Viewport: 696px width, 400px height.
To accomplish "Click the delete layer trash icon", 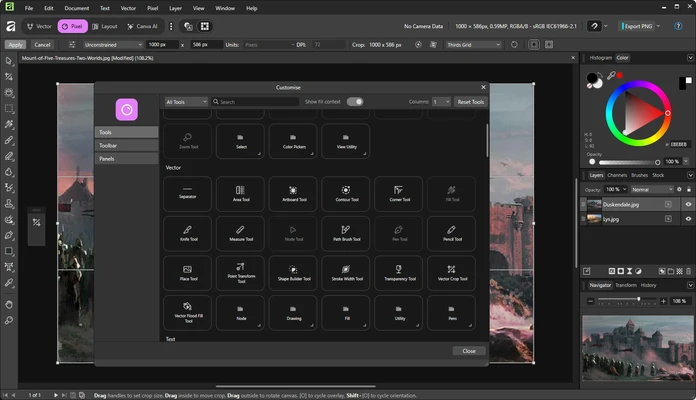I will click(x=688, y=271).
